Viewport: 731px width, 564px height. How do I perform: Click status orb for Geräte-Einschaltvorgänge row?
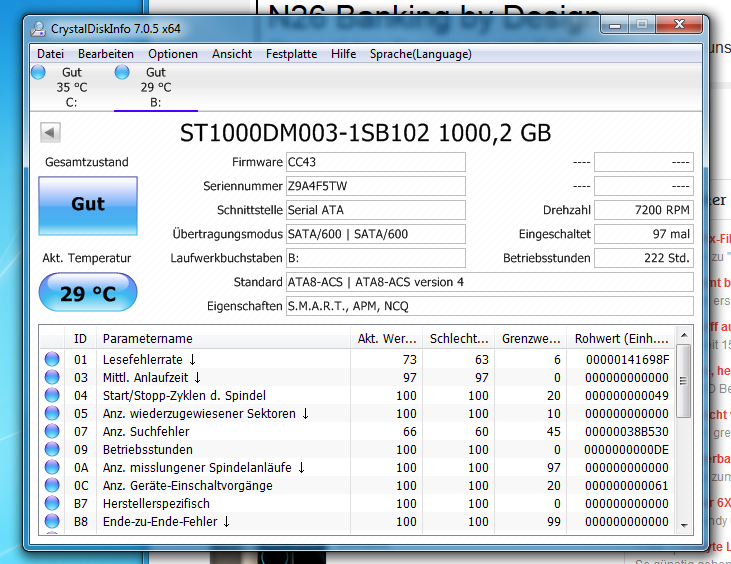[52, 485]
